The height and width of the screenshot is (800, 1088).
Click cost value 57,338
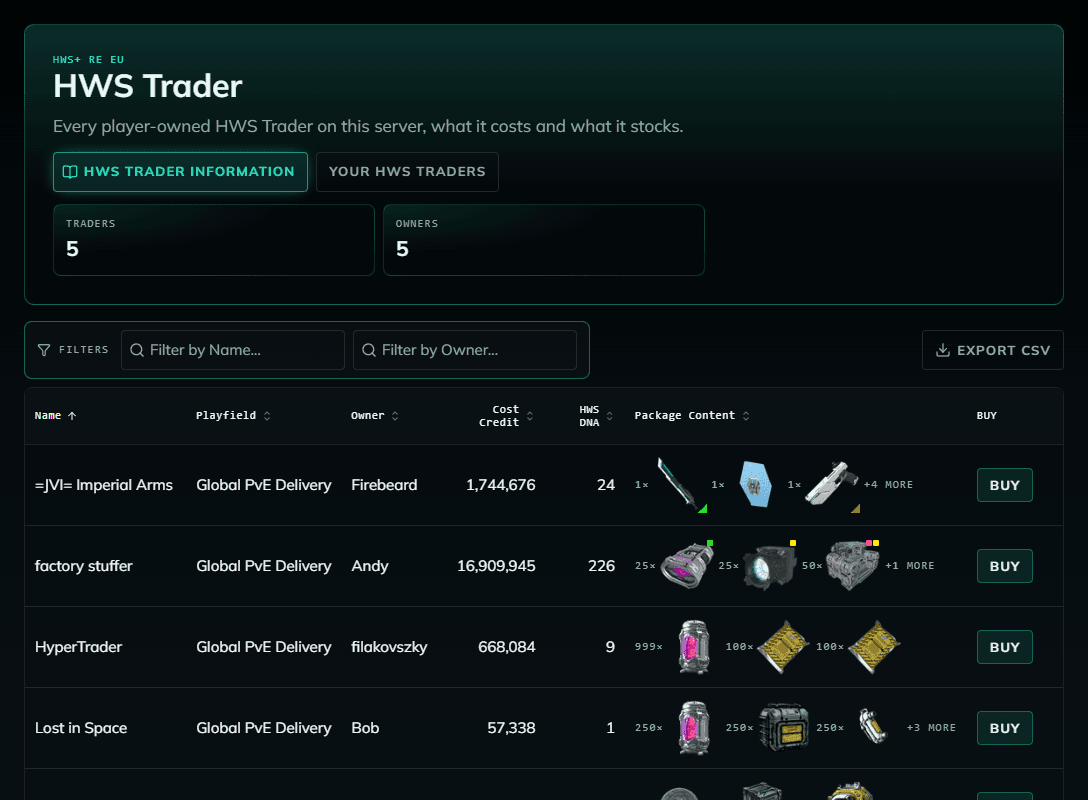pyautogui.click(x=511, y=728)
